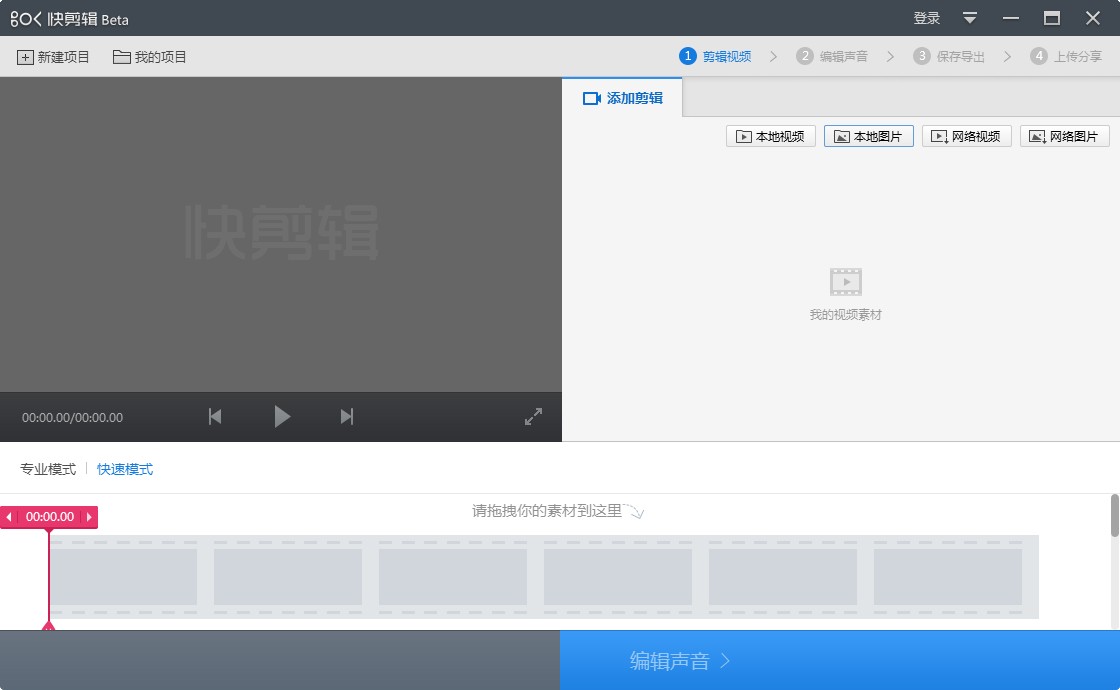Click 登录 to sign in

click(x=926, y=18)
